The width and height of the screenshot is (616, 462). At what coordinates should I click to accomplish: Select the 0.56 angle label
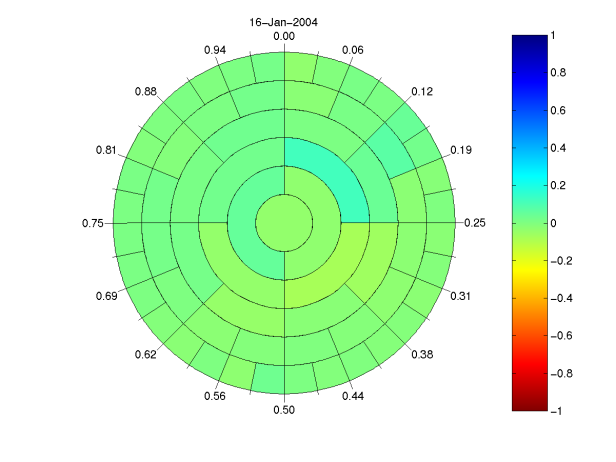215,396
